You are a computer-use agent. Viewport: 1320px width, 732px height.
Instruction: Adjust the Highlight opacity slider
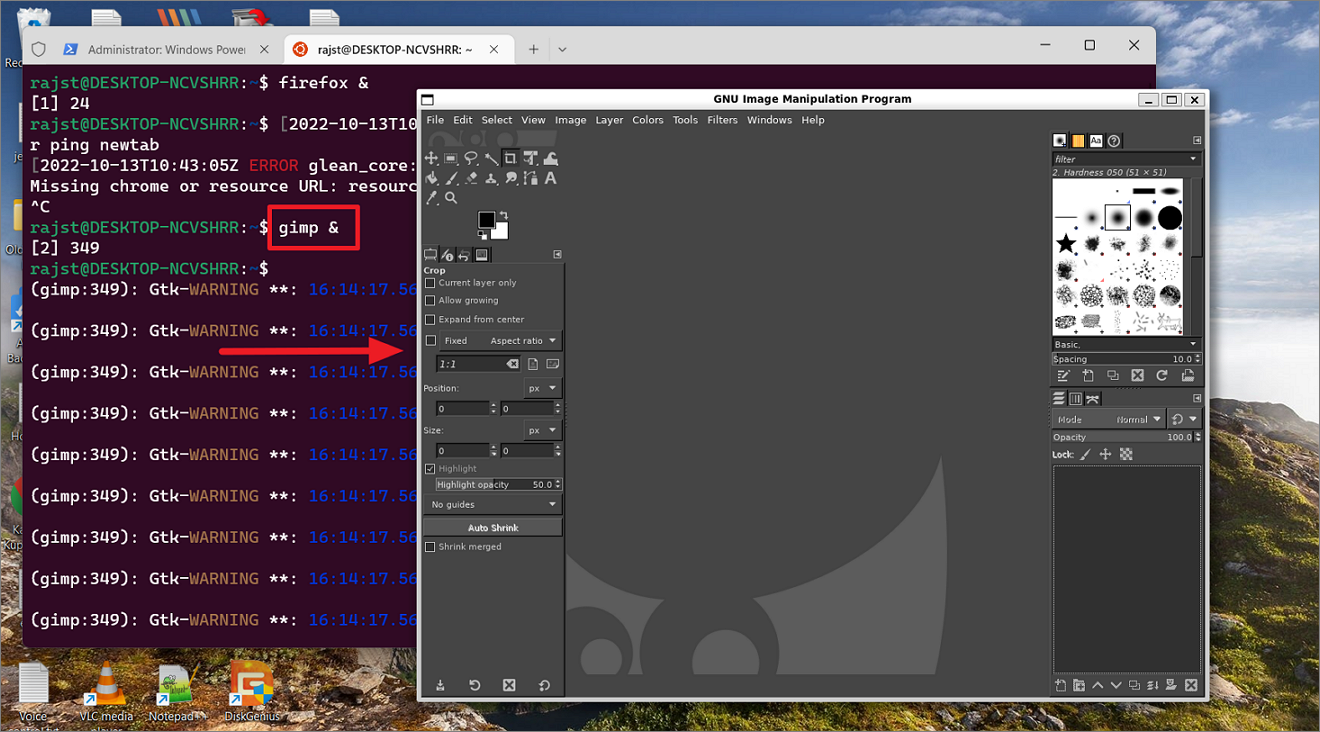(x=498, y=485)
